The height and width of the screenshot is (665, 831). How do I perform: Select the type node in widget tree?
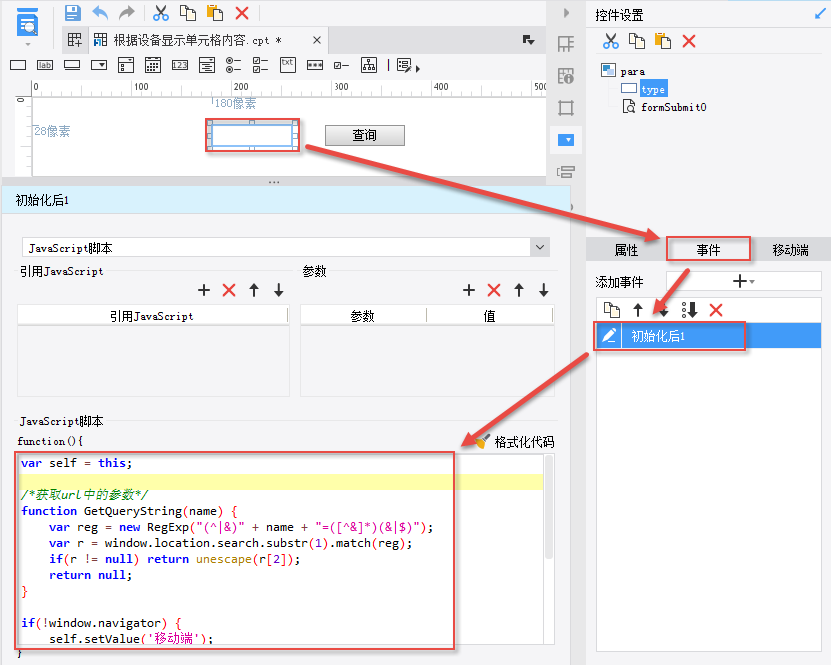(x=653, y=89)
